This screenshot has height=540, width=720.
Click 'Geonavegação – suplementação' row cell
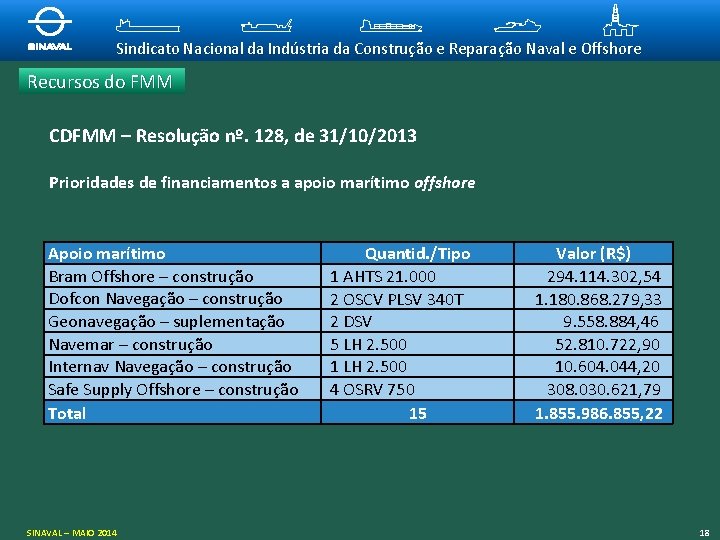pyautogui.click(x=182, y=321)
